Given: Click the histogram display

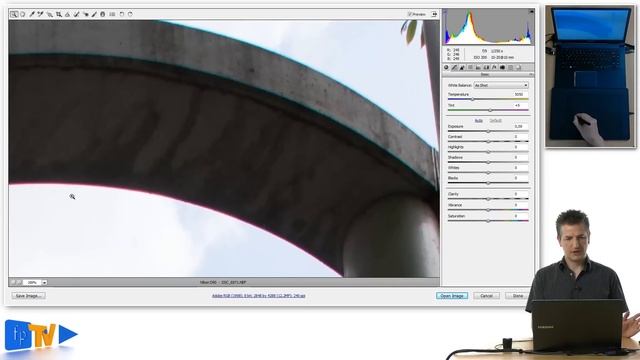Looking at the screenshot, I should (489, 27).
